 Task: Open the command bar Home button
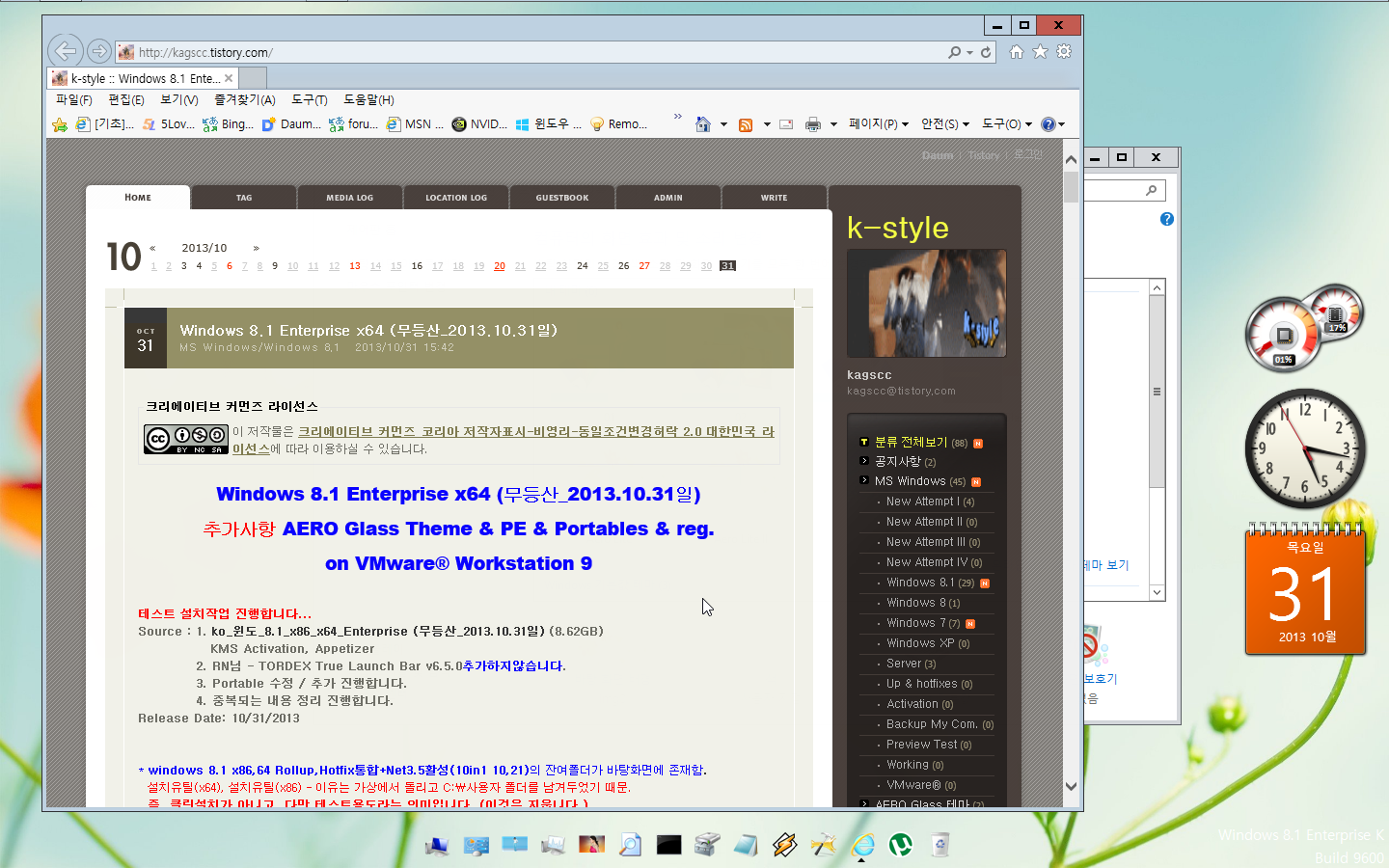[703, 124]
